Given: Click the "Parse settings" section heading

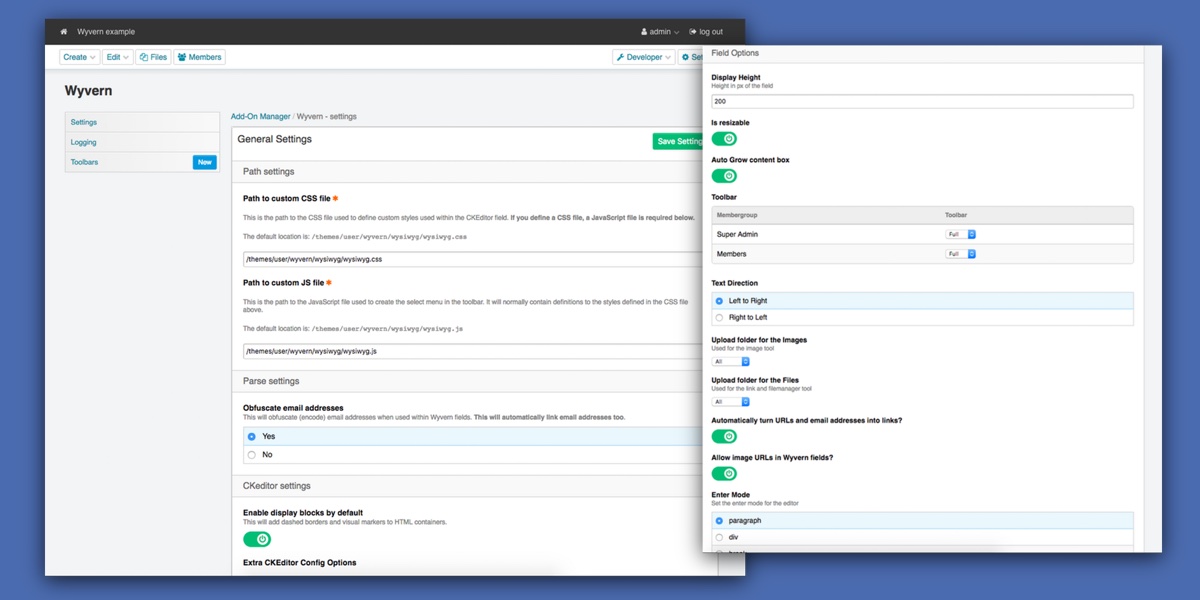Looking at the screenshot, I should (x=271, y=381).
